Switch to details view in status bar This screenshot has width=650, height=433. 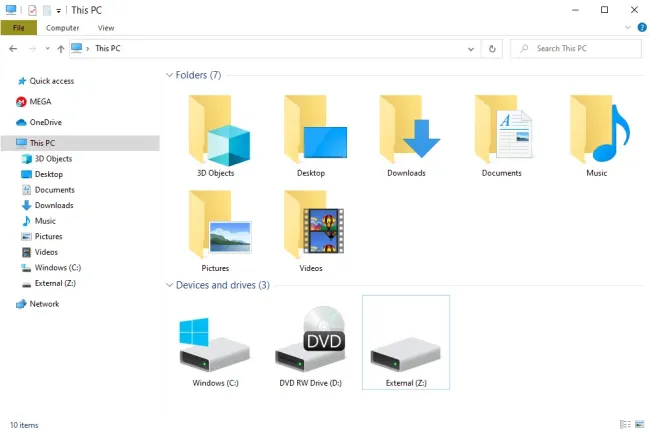[625, 425]
